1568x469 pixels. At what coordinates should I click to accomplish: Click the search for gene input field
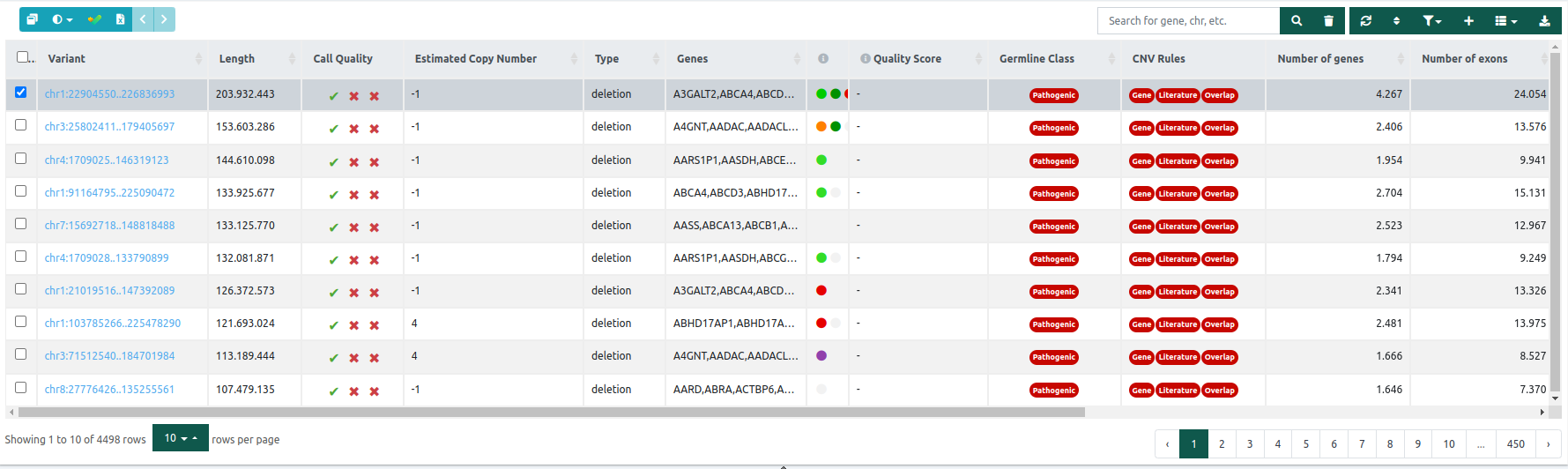[1187, 20]
